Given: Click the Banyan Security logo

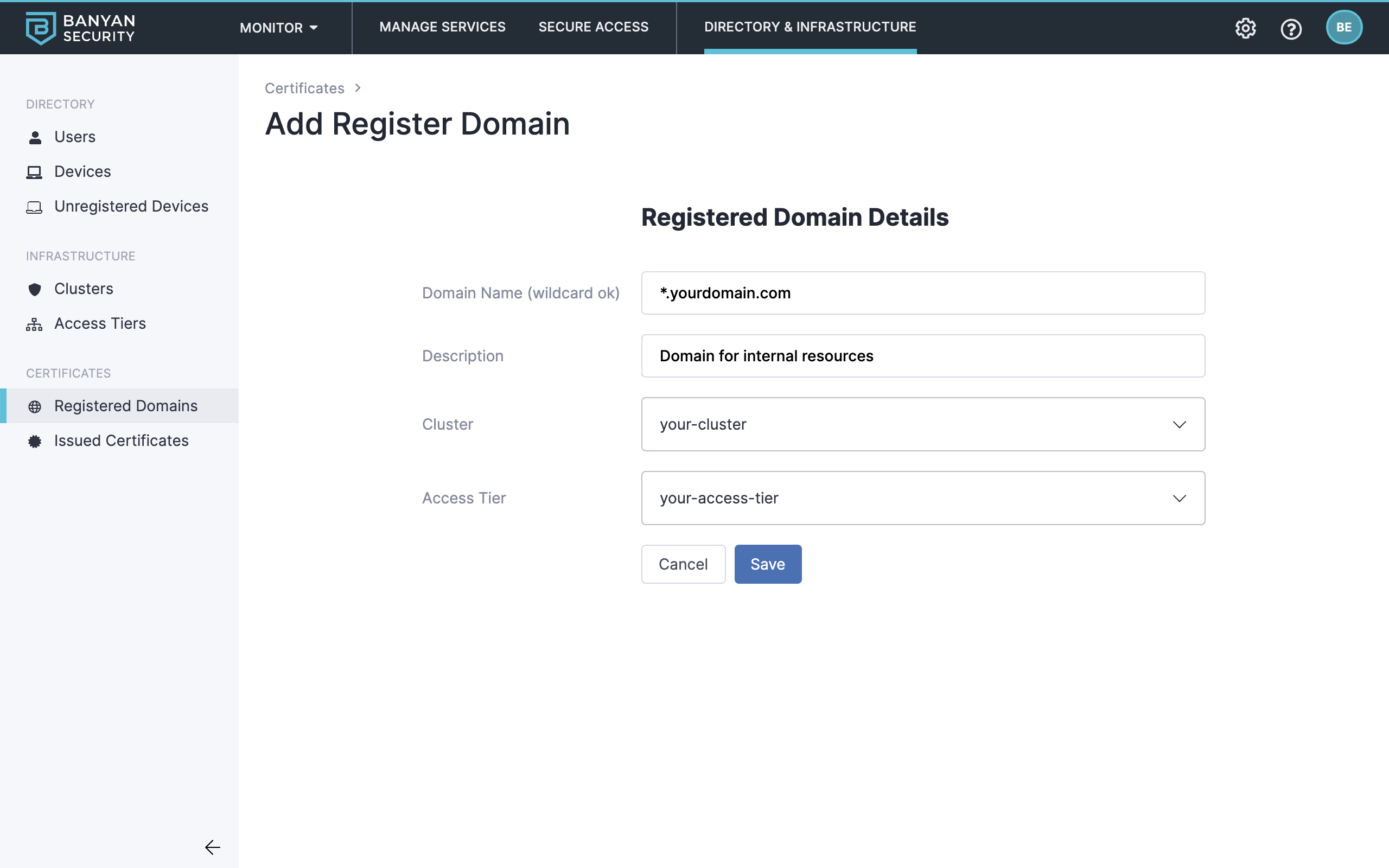Looking at the screenshot, I should [80, 28].
